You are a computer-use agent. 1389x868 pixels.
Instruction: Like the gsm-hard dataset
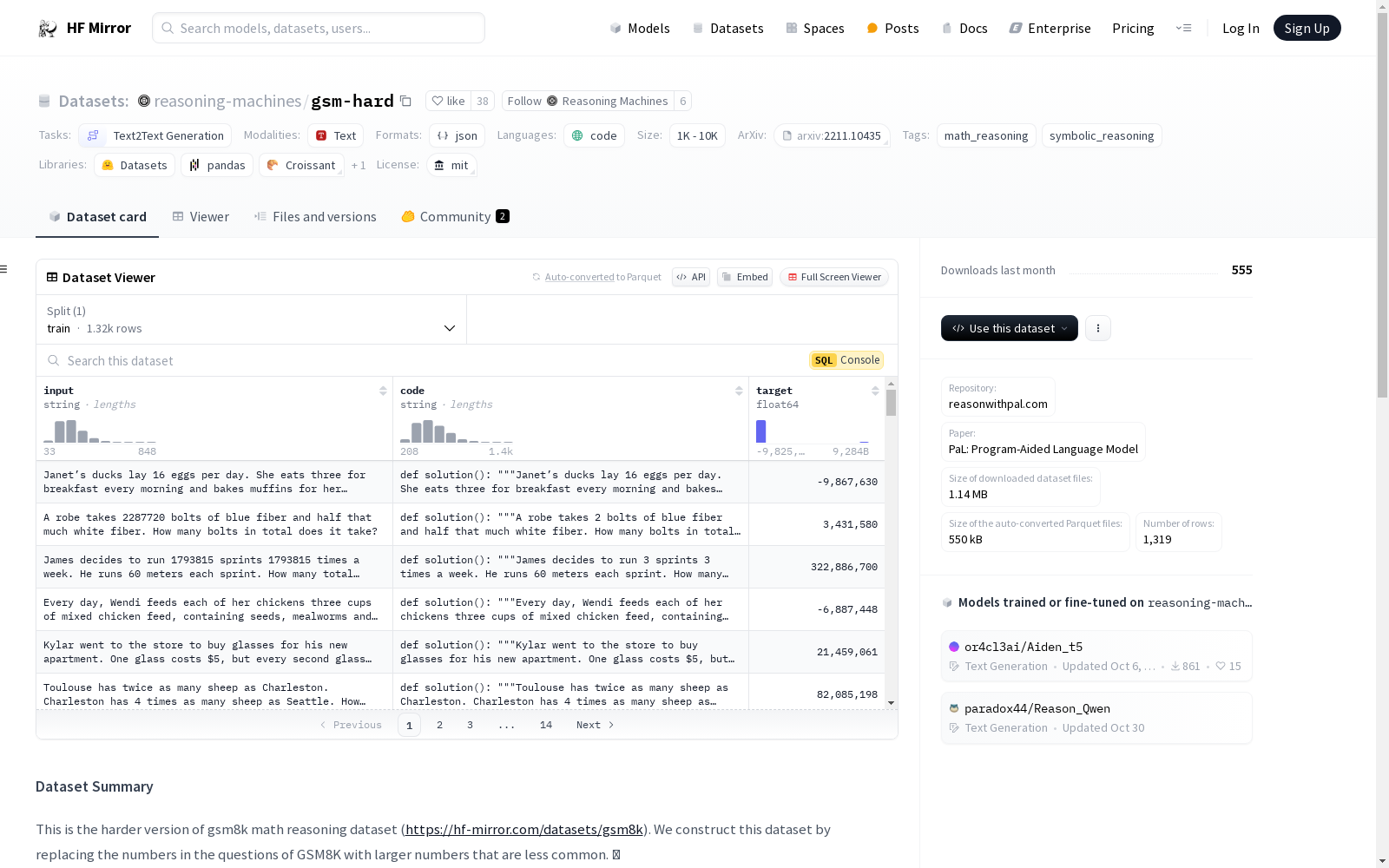click(449, 101)
